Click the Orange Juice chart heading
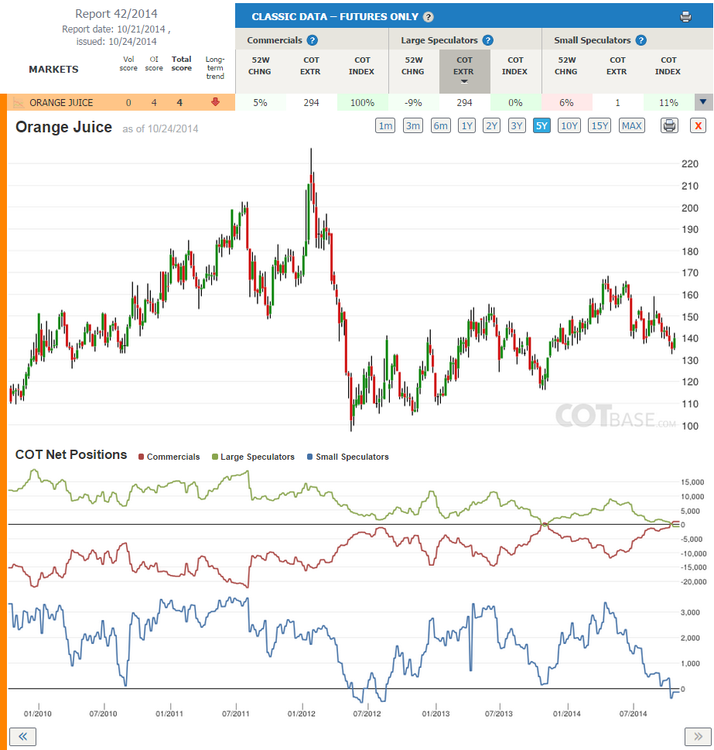This screenshot has width=714, height=750. pyautogui.click(x=64, y=127)
